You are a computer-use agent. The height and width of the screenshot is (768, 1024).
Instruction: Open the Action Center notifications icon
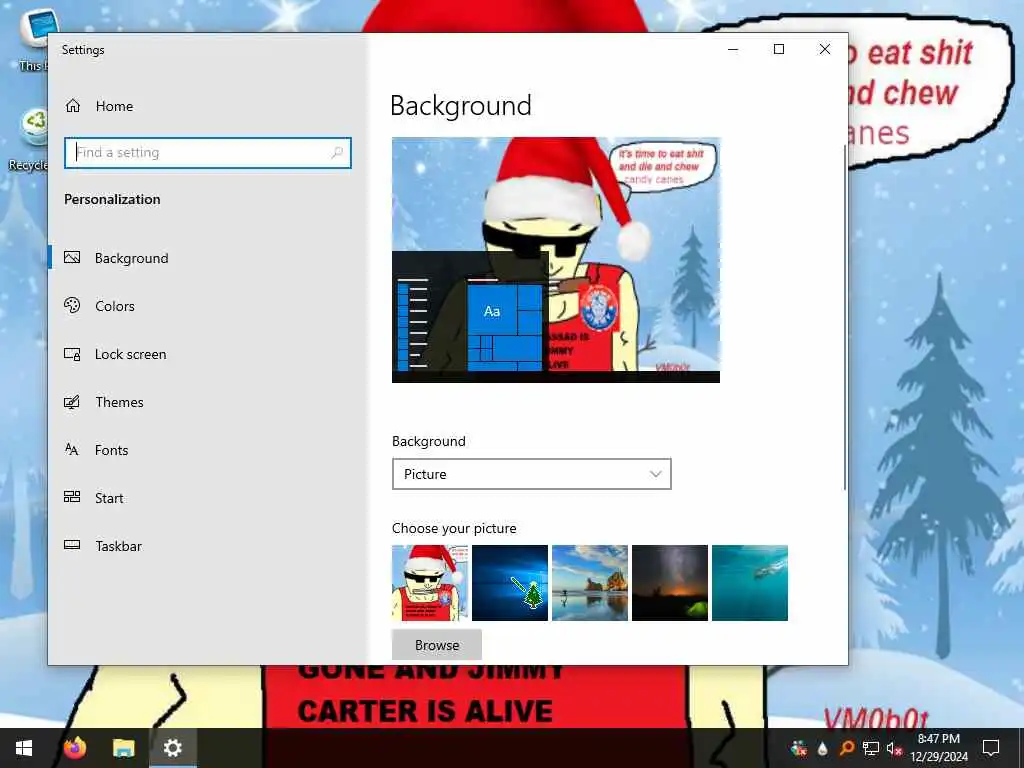(991, 748)
